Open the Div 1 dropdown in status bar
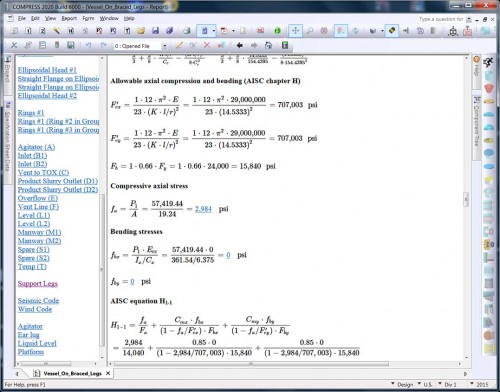The height and width of the screenshot is (392, 500). pyautogui.click(x=447, y=384)
